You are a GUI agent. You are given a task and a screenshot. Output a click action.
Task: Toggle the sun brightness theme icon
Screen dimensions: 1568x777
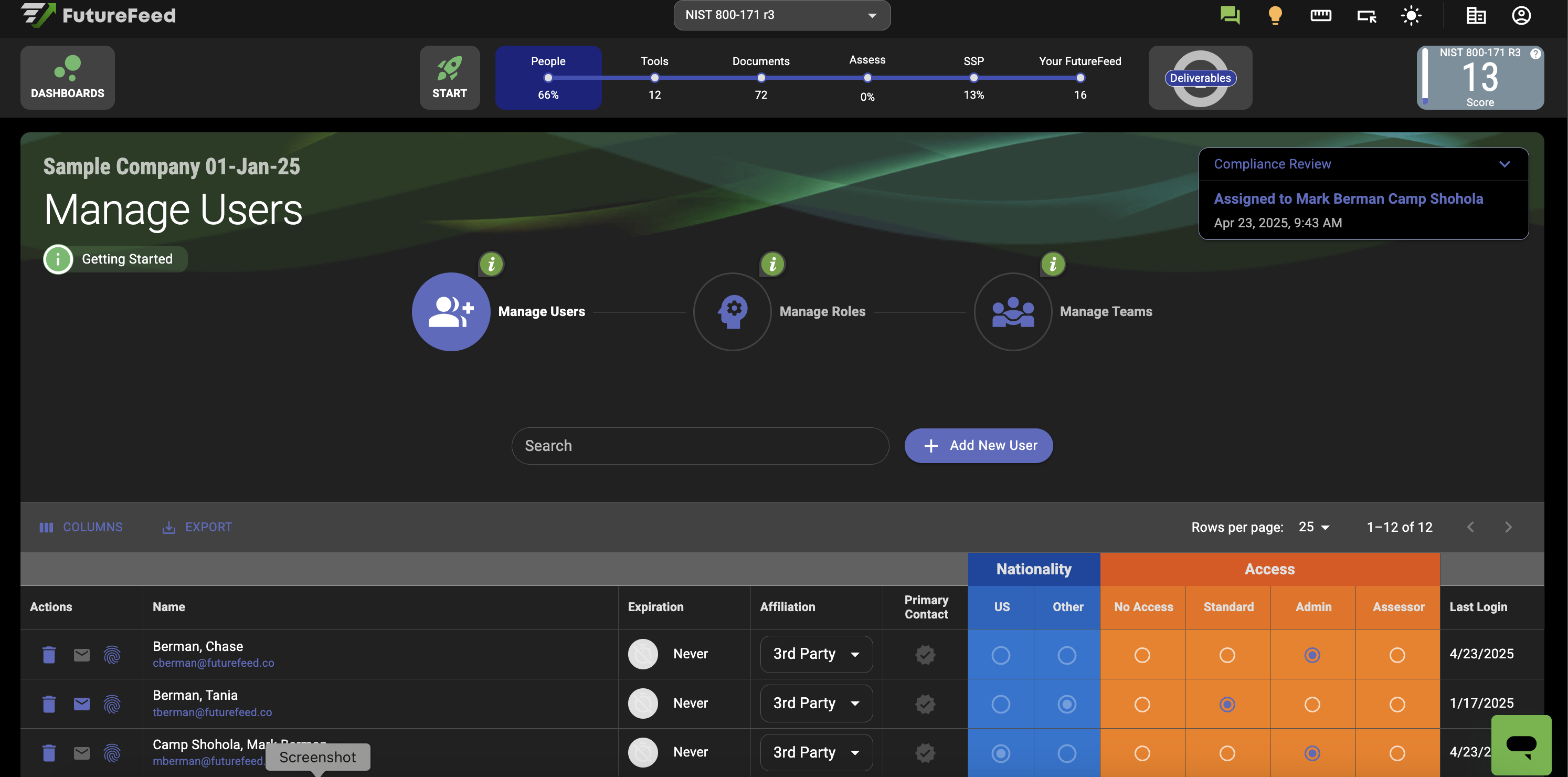click(x=1411, y=15)
